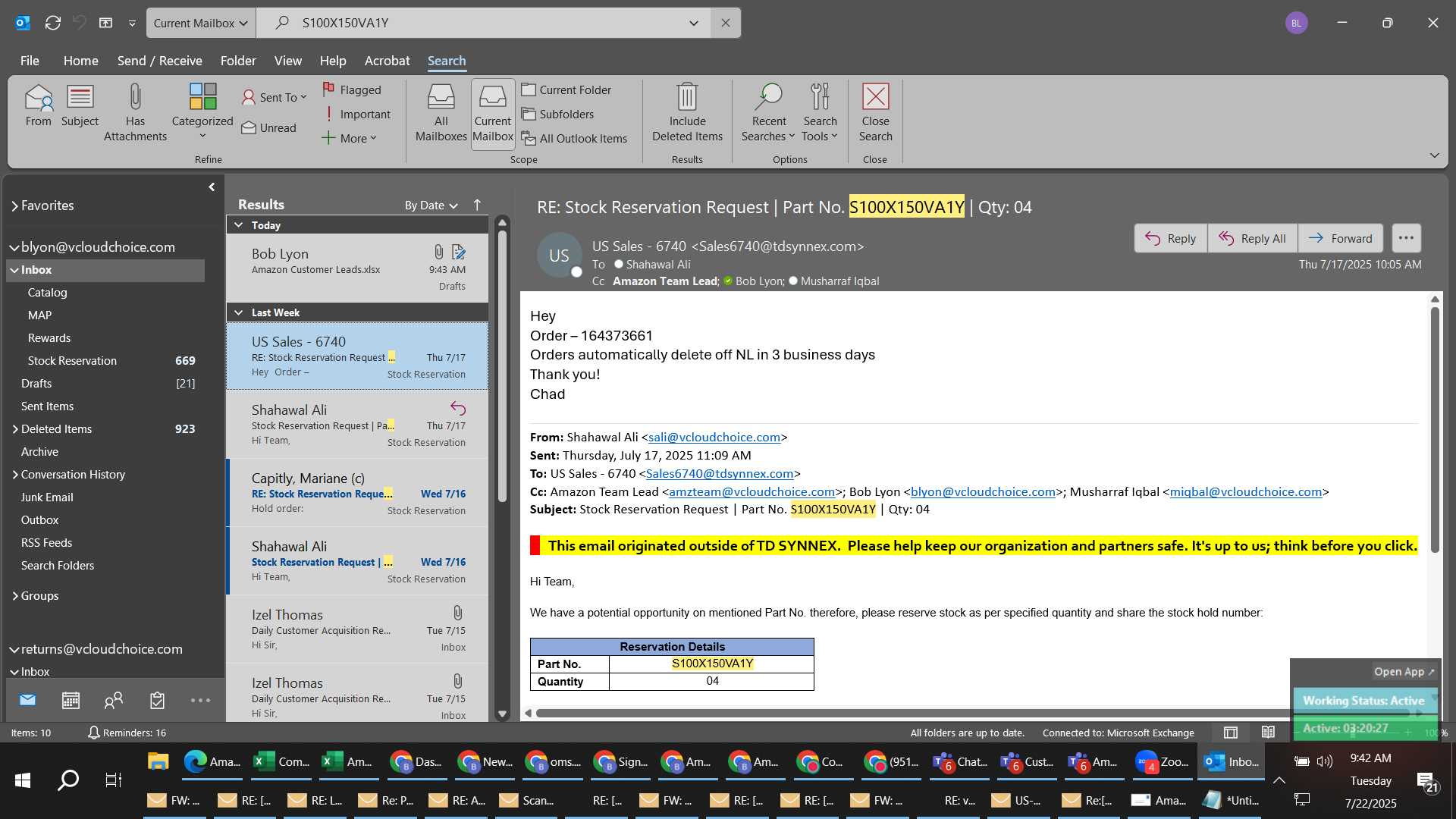Open the Recent Searches dropdown
This screenshot has height=819, width=1456.
coord(768,113)
